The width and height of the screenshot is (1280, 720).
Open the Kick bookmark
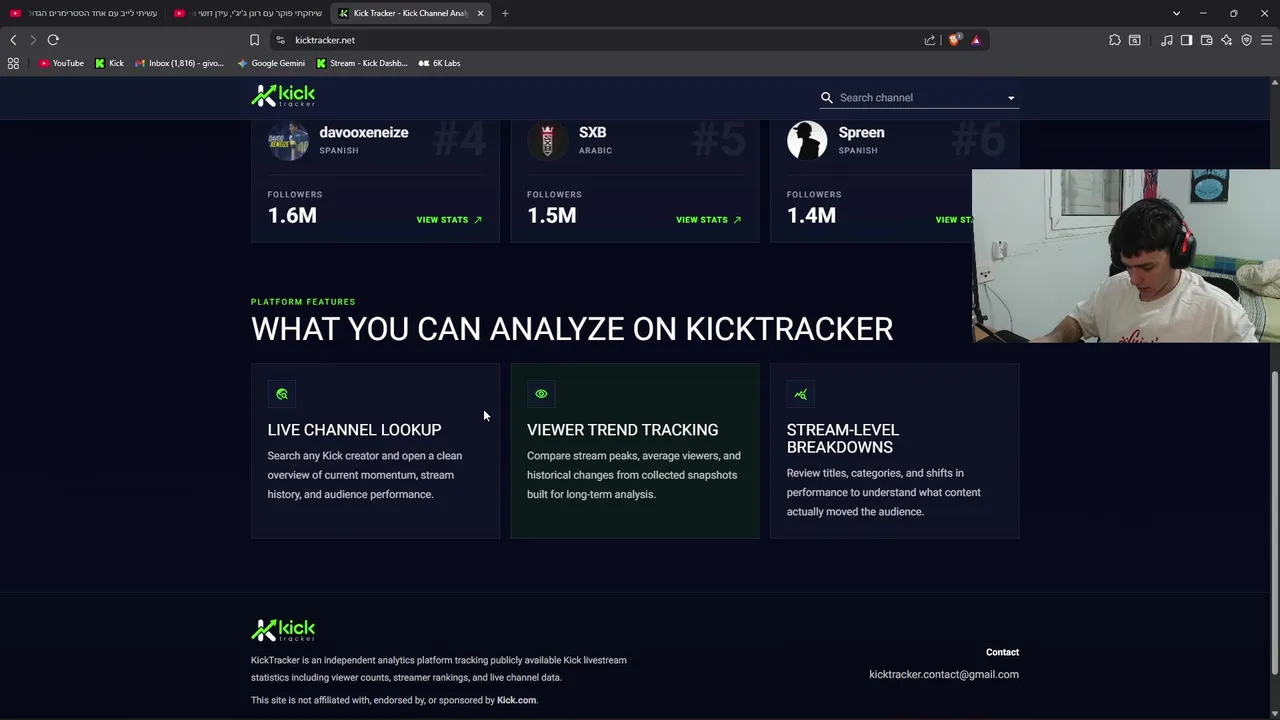click(x=109, y=63)
